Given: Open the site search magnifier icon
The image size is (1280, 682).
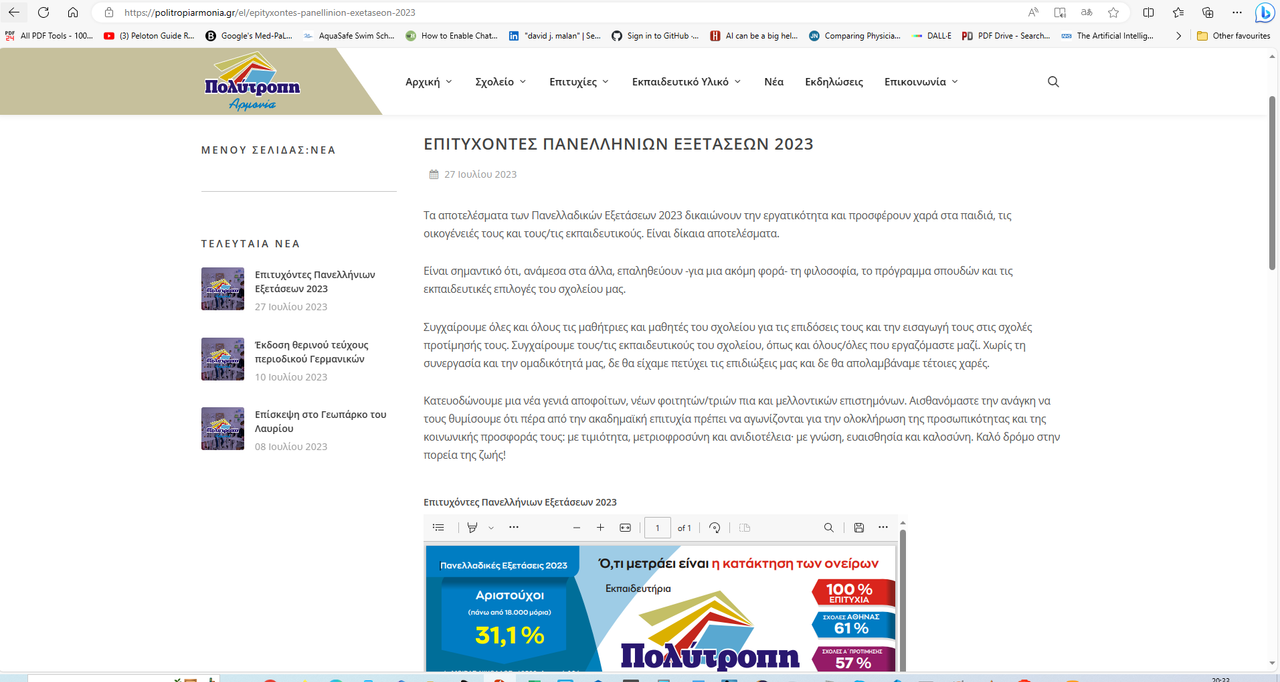Looking at the screenshot, I should coord(1053,82).
